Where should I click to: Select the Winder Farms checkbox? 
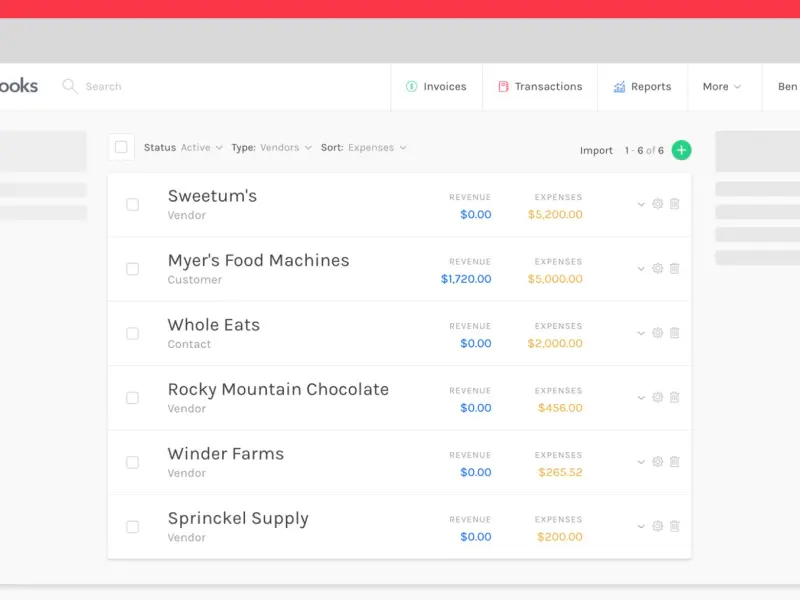pyautogui.click(x=132, y=462)
